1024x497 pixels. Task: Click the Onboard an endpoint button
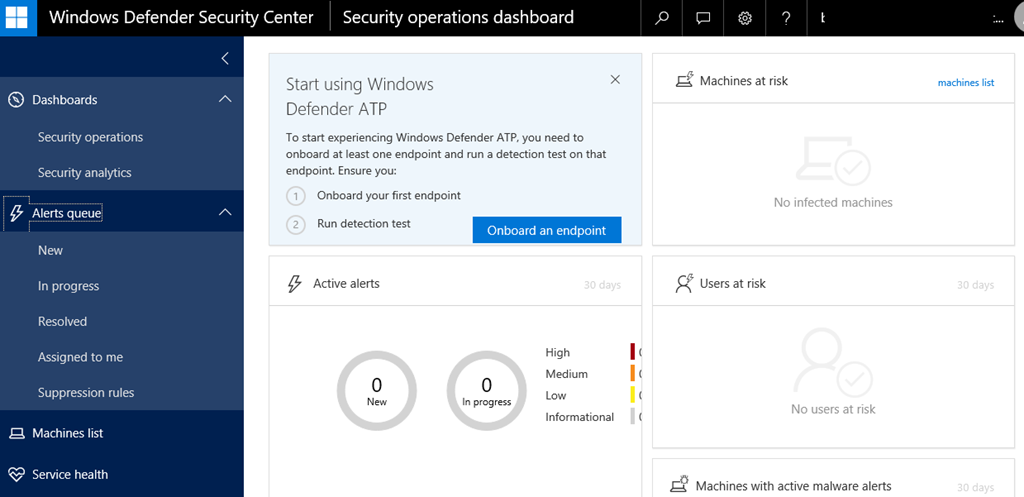(547, 230)
